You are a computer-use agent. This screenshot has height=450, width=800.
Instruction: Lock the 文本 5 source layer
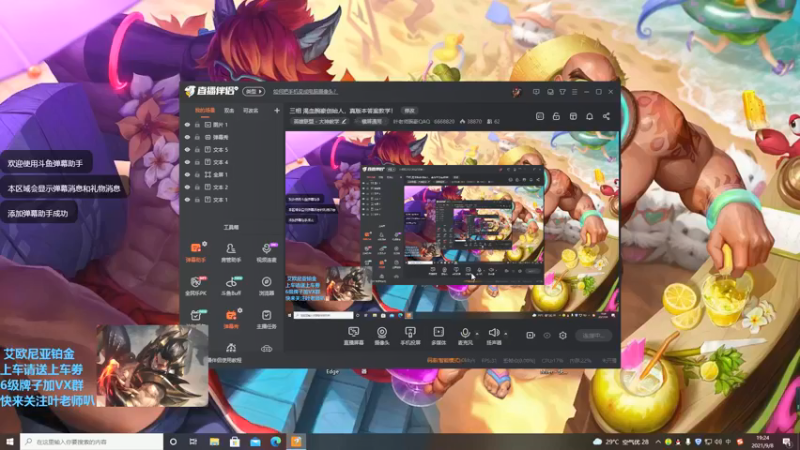[x=197, y=149]
